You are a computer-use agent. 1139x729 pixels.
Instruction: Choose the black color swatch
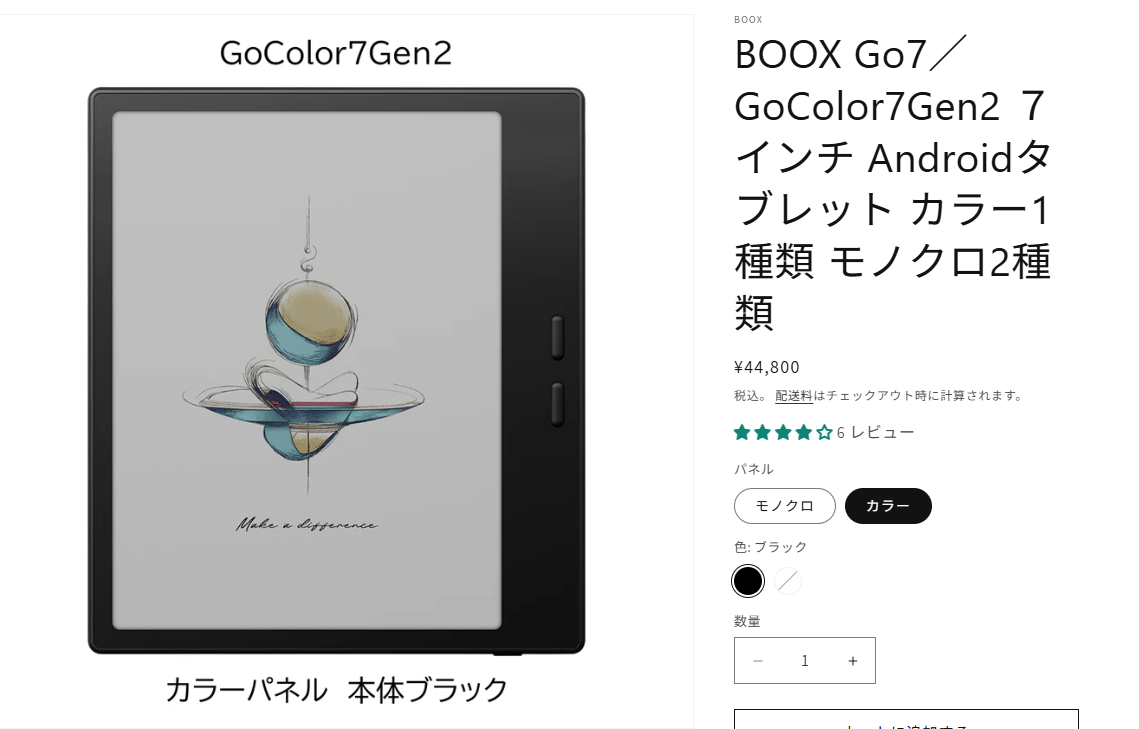coord(748,581)
